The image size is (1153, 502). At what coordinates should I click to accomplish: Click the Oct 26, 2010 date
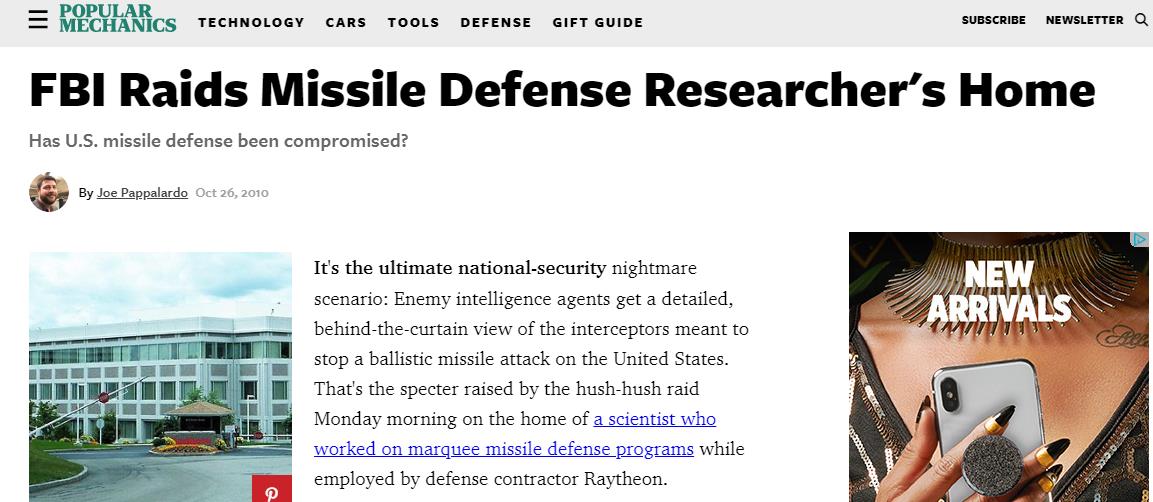tap(232, 193)
